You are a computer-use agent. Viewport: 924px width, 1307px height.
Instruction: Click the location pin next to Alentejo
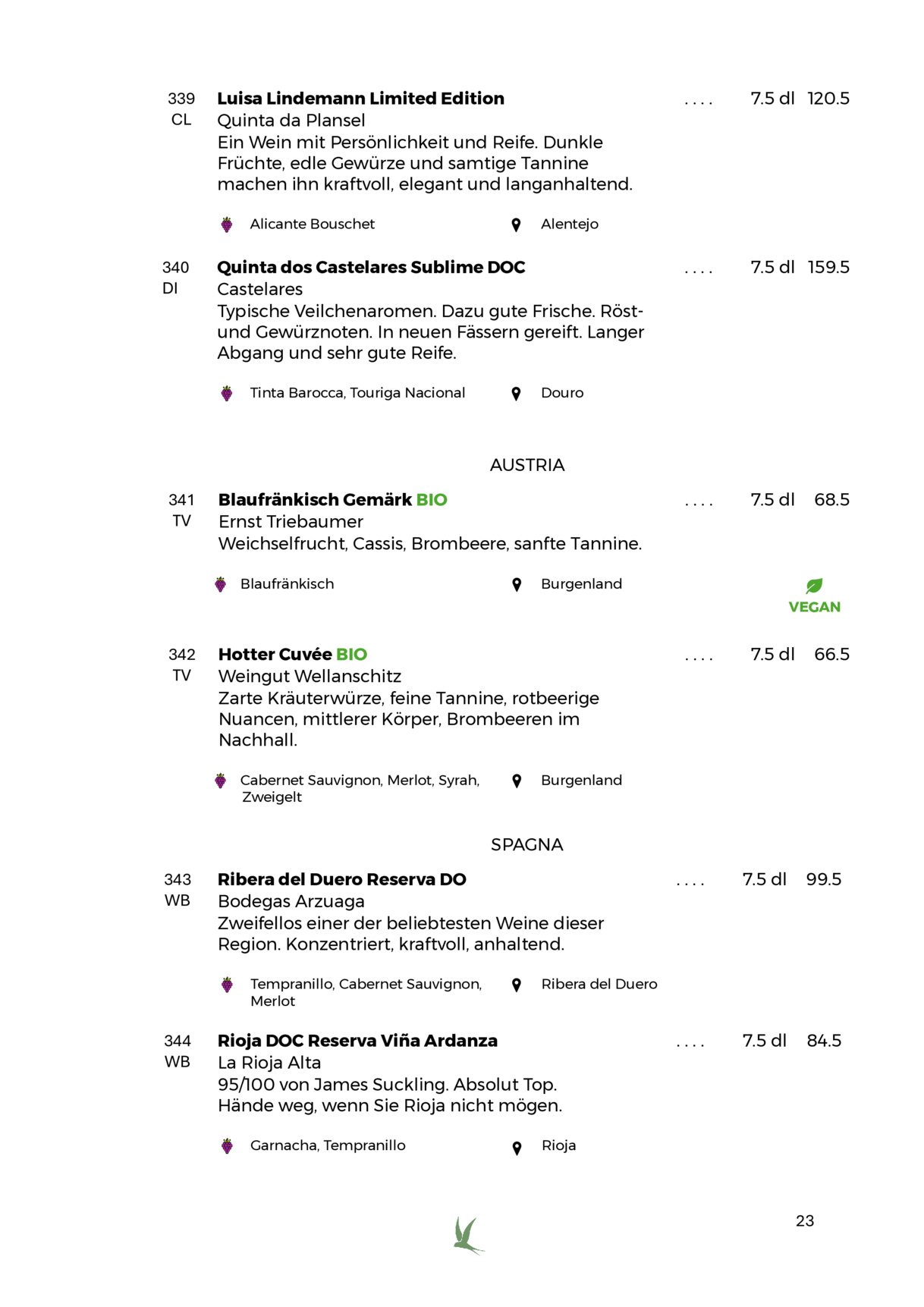[x=516, y=225]
